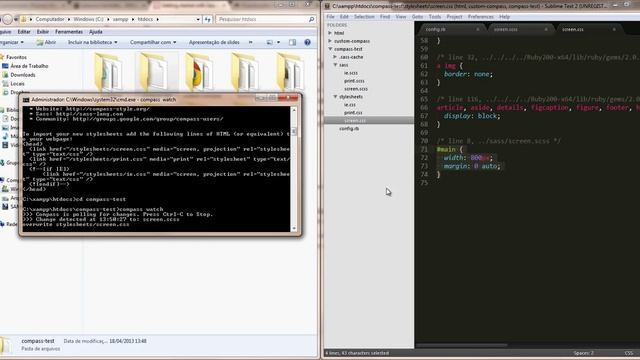The width and height of the screenshot is (640, 360).
Task: Collapse the stylesheets folder
Action: tap(335, 97)
